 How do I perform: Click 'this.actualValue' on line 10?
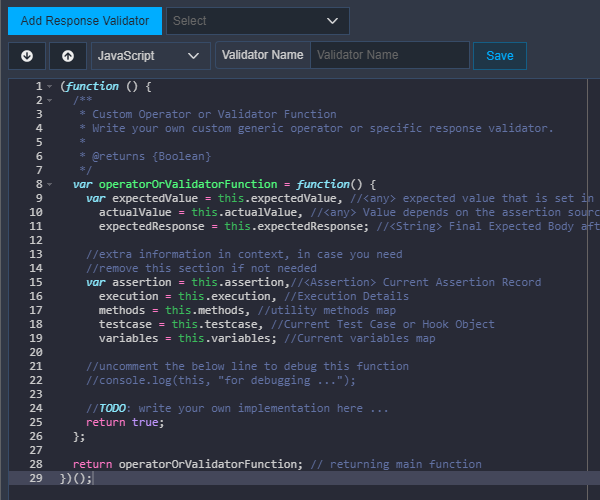point(244,212)
